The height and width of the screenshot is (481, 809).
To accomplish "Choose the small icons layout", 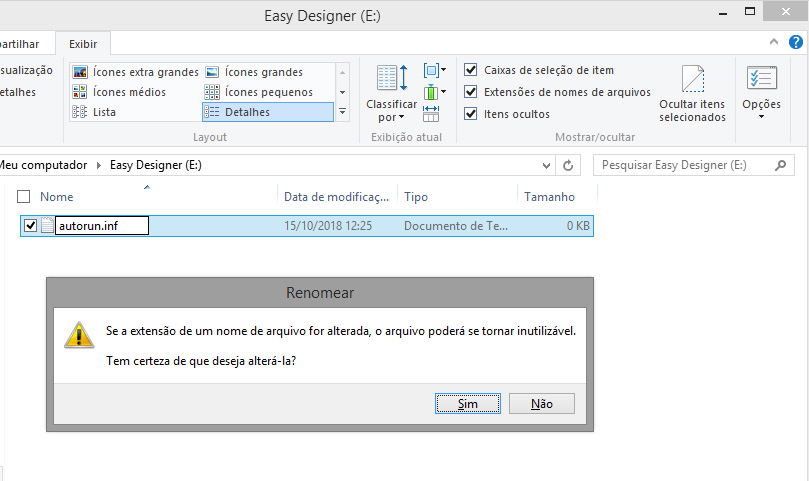I will 259,92.
